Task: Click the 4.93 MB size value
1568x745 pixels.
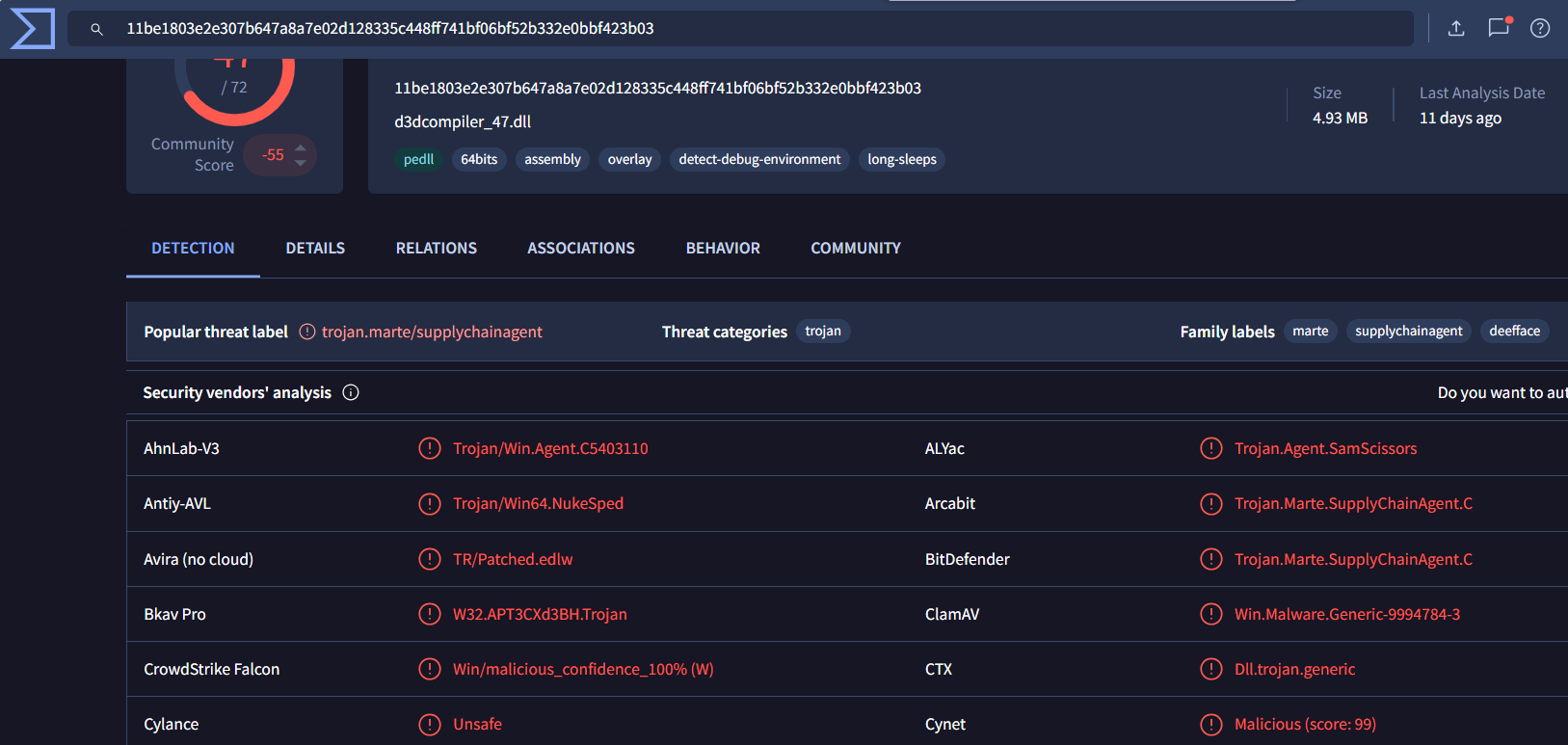Action: (x=1340, y=118)
